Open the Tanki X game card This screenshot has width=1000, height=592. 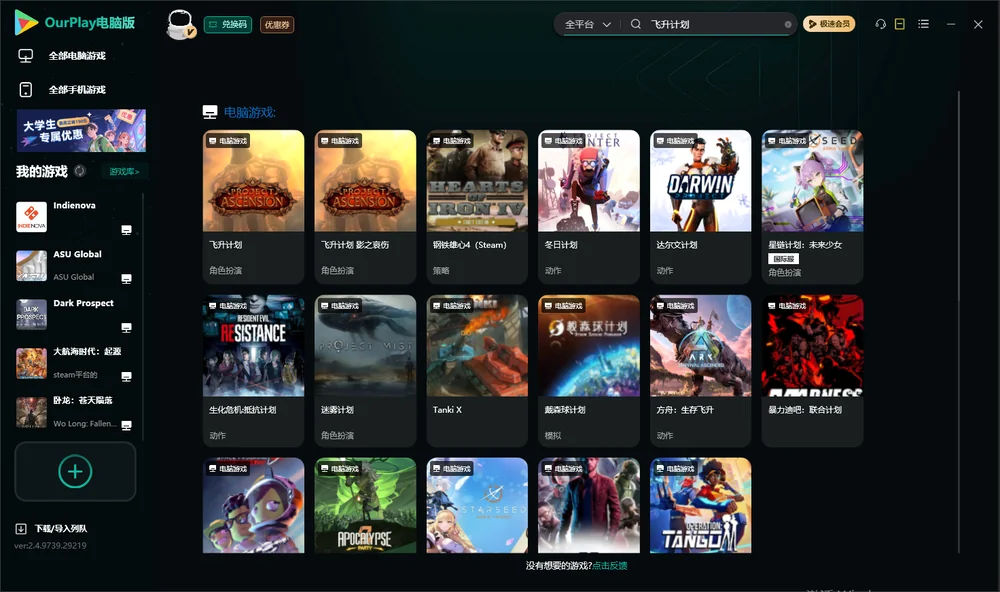pyautogui.click(x=477, y=371)
